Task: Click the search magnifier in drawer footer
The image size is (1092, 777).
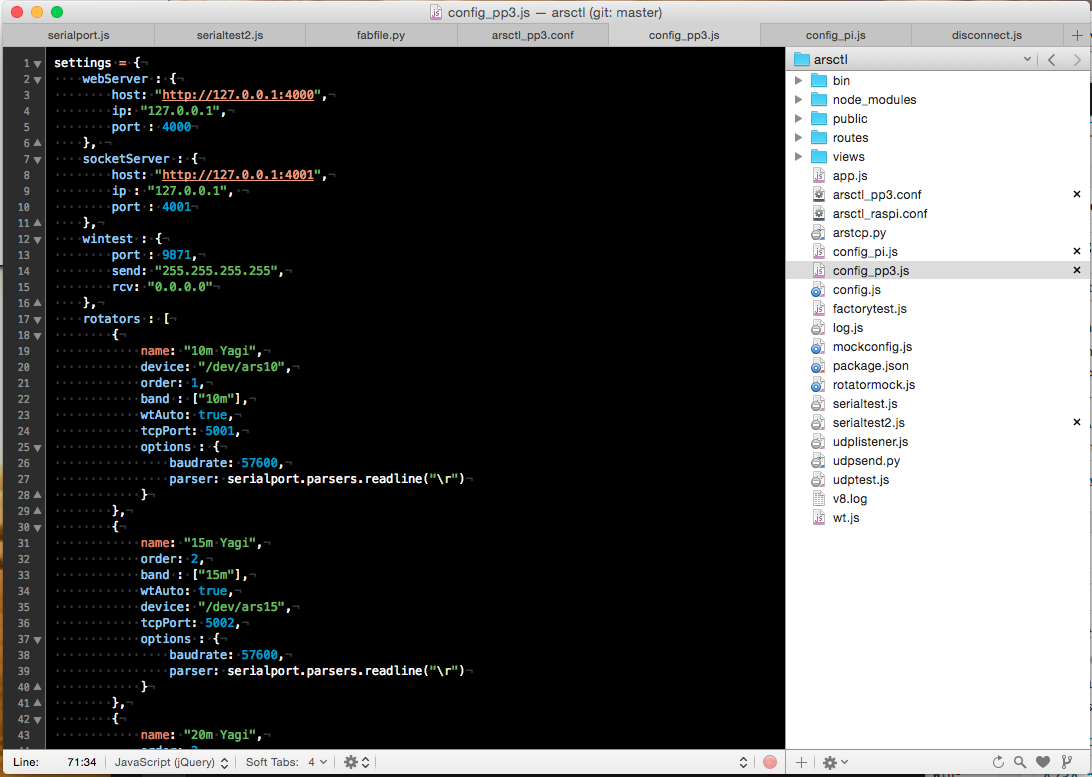Action: 1020,762
